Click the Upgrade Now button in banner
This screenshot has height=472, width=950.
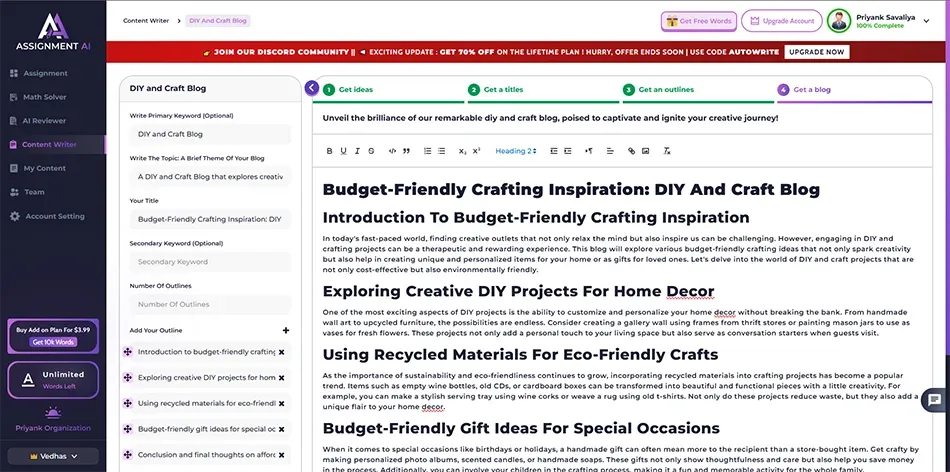pos(816,51)
